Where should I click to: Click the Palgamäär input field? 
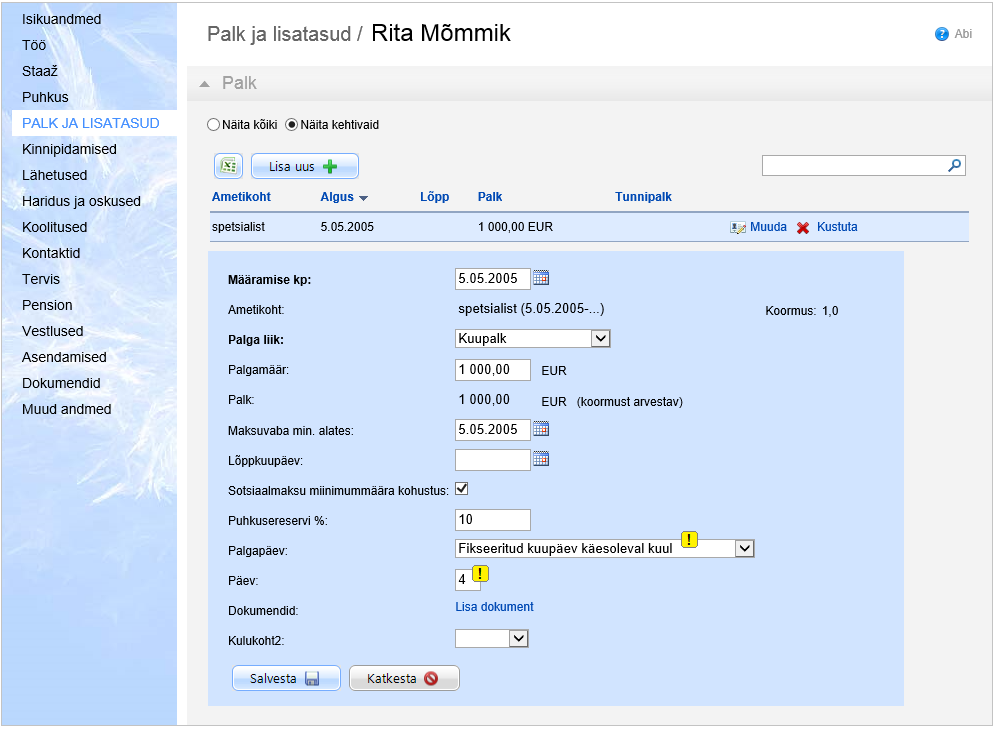492,369
